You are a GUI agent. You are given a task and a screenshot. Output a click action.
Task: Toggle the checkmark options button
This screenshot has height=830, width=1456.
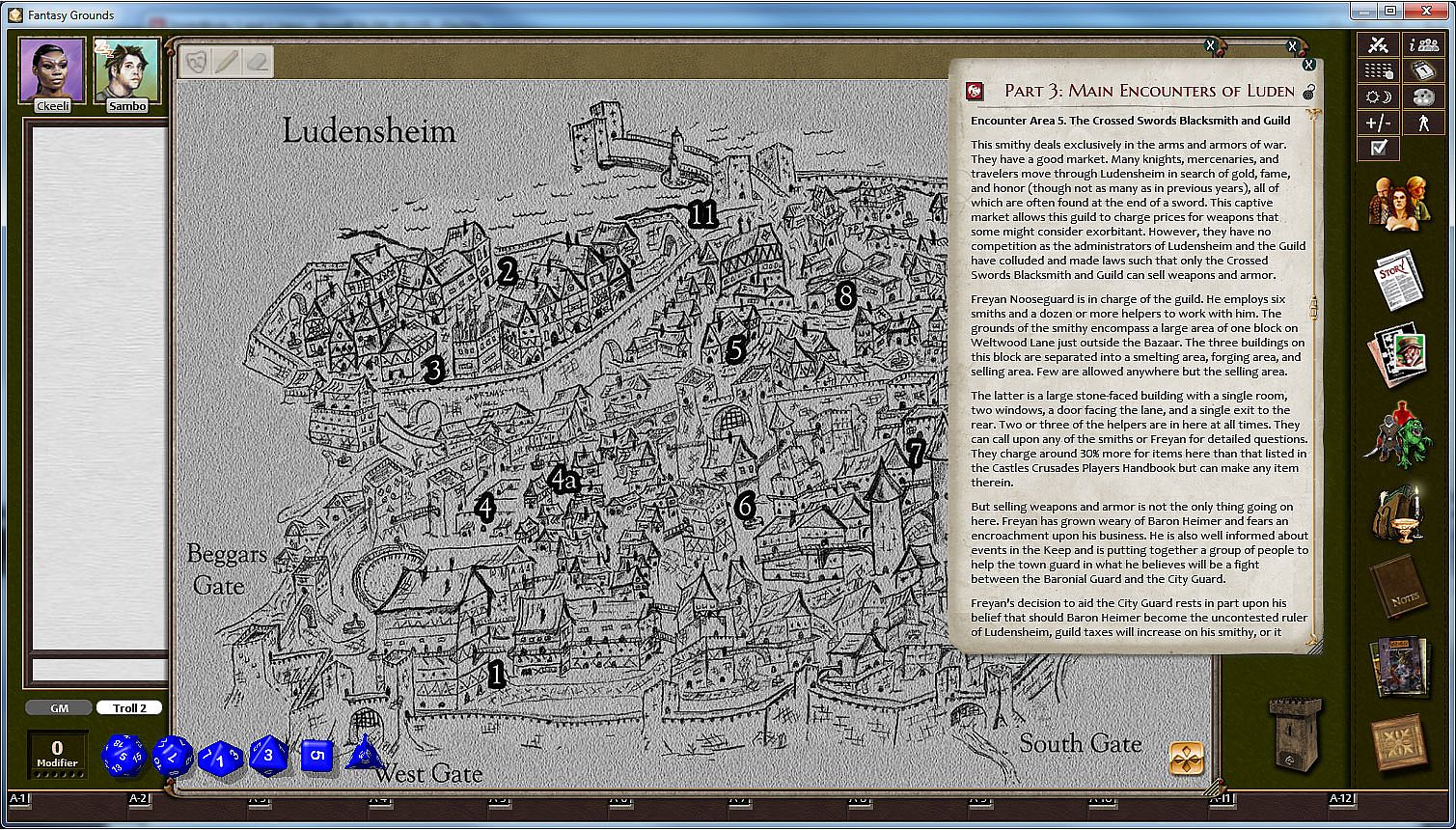[1378, 148]
